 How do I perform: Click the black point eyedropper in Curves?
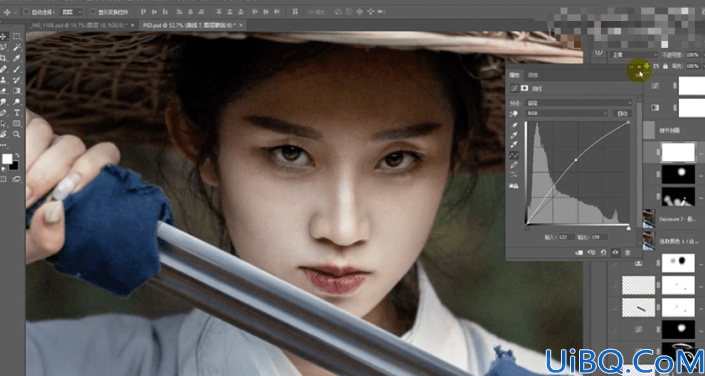pyautogui.click(x=514, y=125)
